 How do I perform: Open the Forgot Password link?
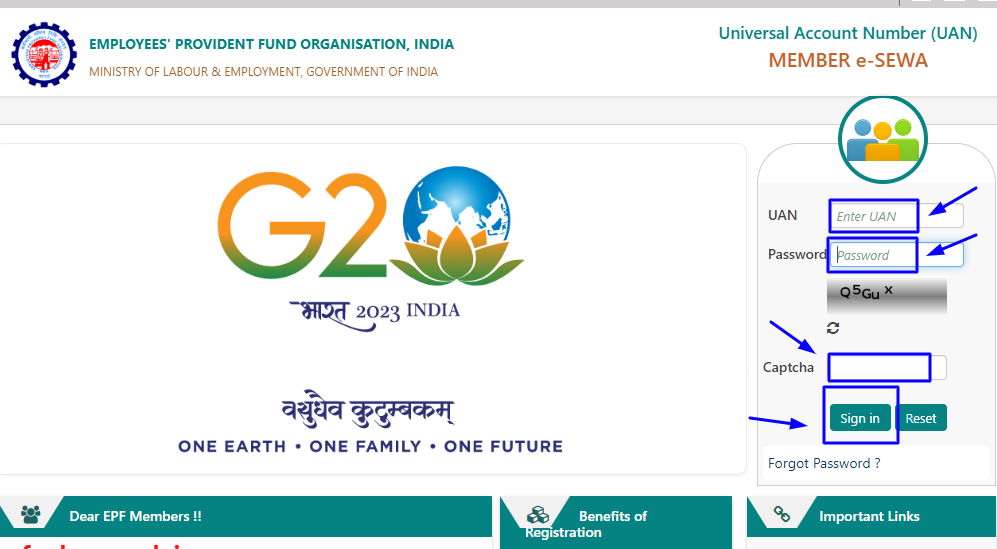coord(824,463)
